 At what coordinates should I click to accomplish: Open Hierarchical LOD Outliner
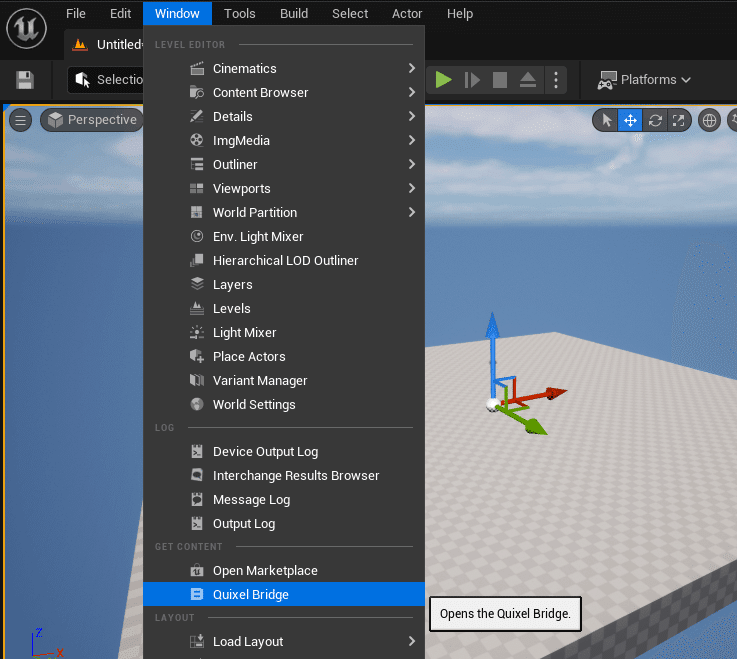click(284, 260)
